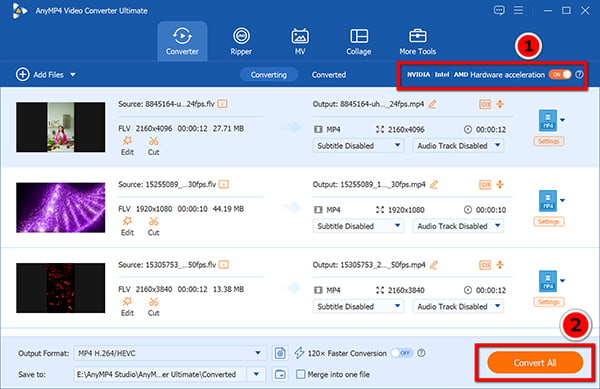Open source info icon for 15255089 file

point(224,184)
